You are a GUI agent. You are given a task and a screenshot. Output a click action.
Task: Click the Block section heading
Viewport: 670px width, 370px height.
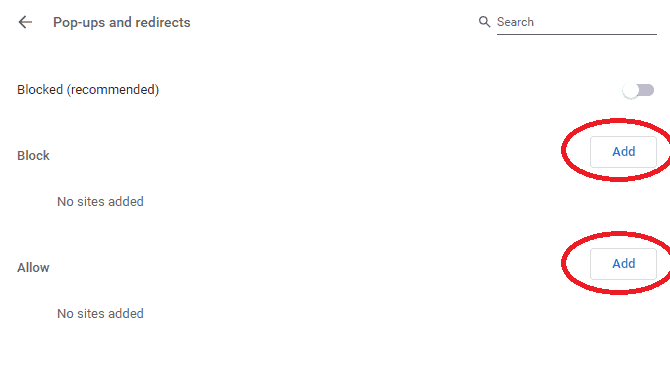coord(33,156)
